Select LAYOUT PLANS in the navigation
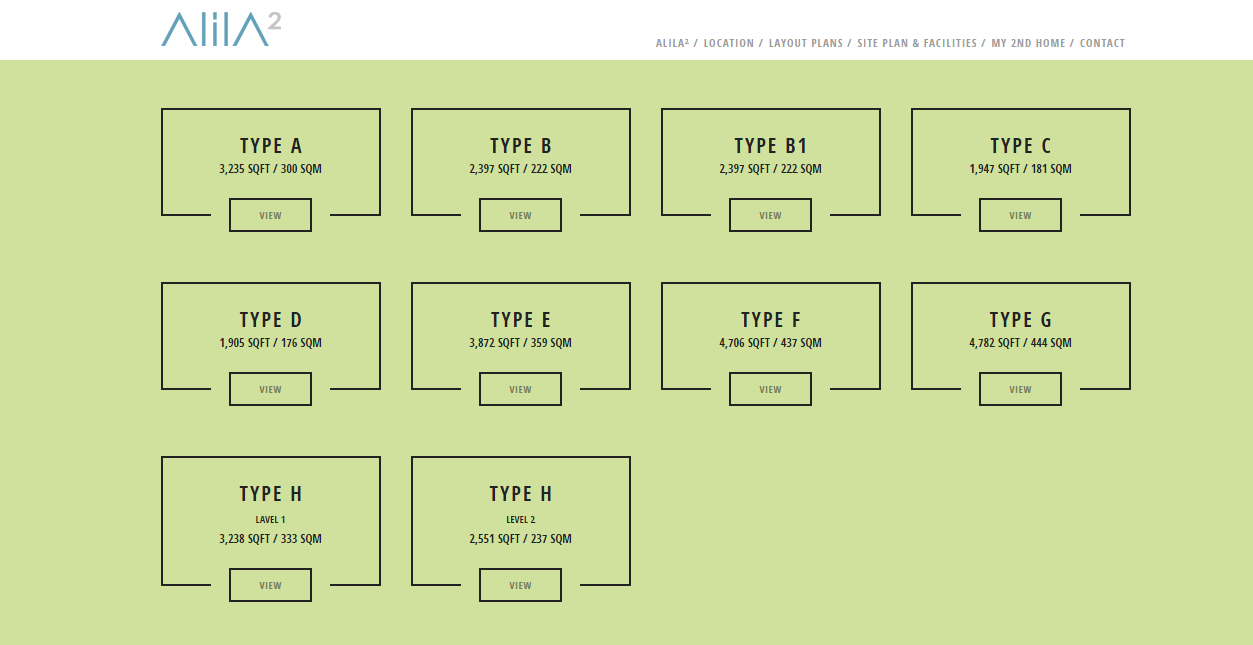The width and height of the screenshot is (1253, 645). 805,43
